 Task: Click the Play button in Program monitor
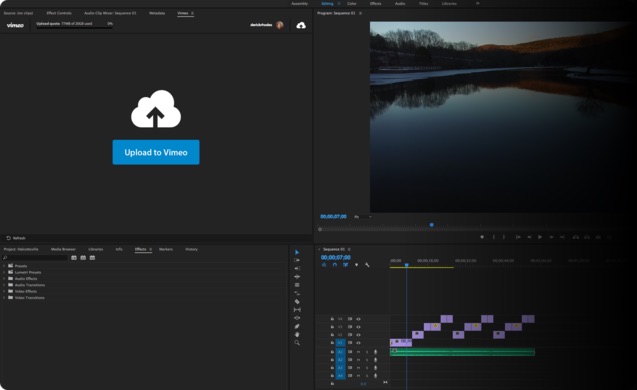pyautogui.click(x=540, y=237)
